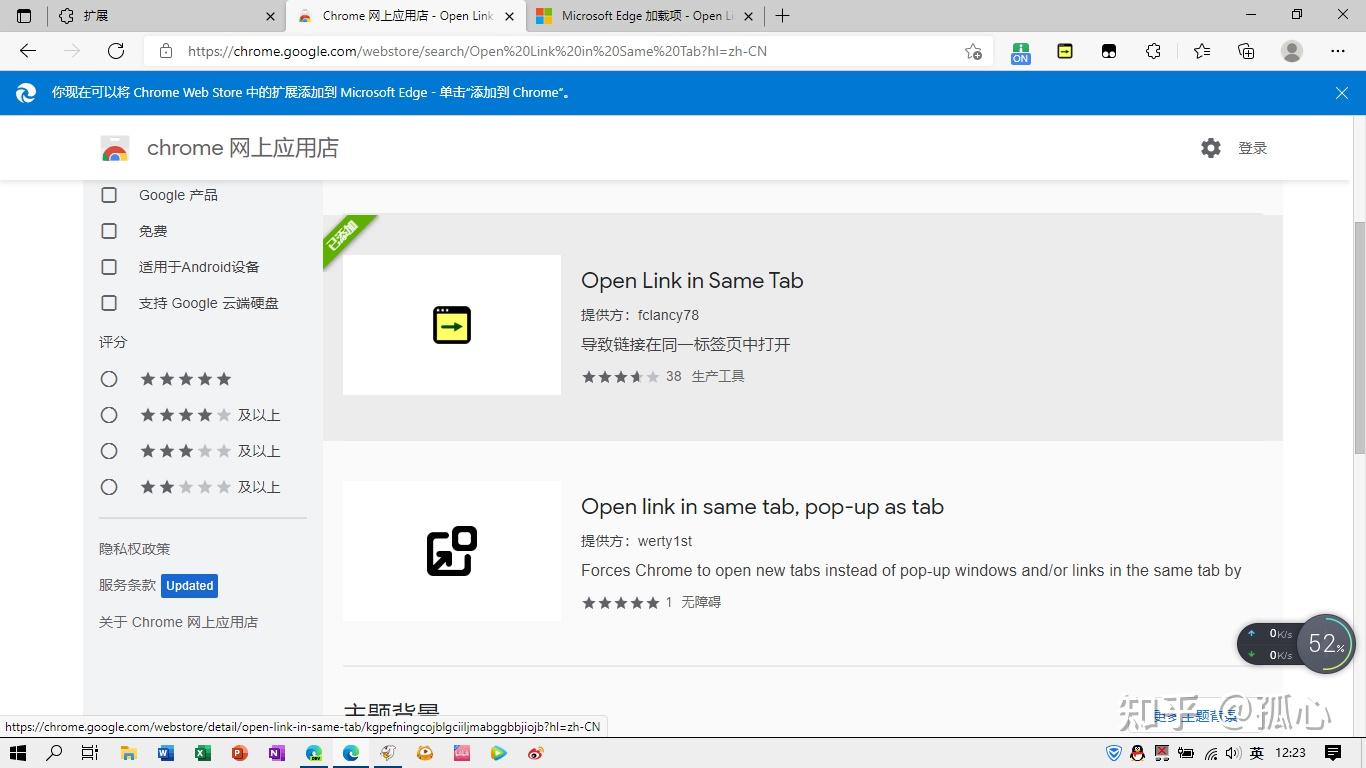Open a new tab with the plus button
This screenshot has width=1366, height=768.
pos(782,16)
